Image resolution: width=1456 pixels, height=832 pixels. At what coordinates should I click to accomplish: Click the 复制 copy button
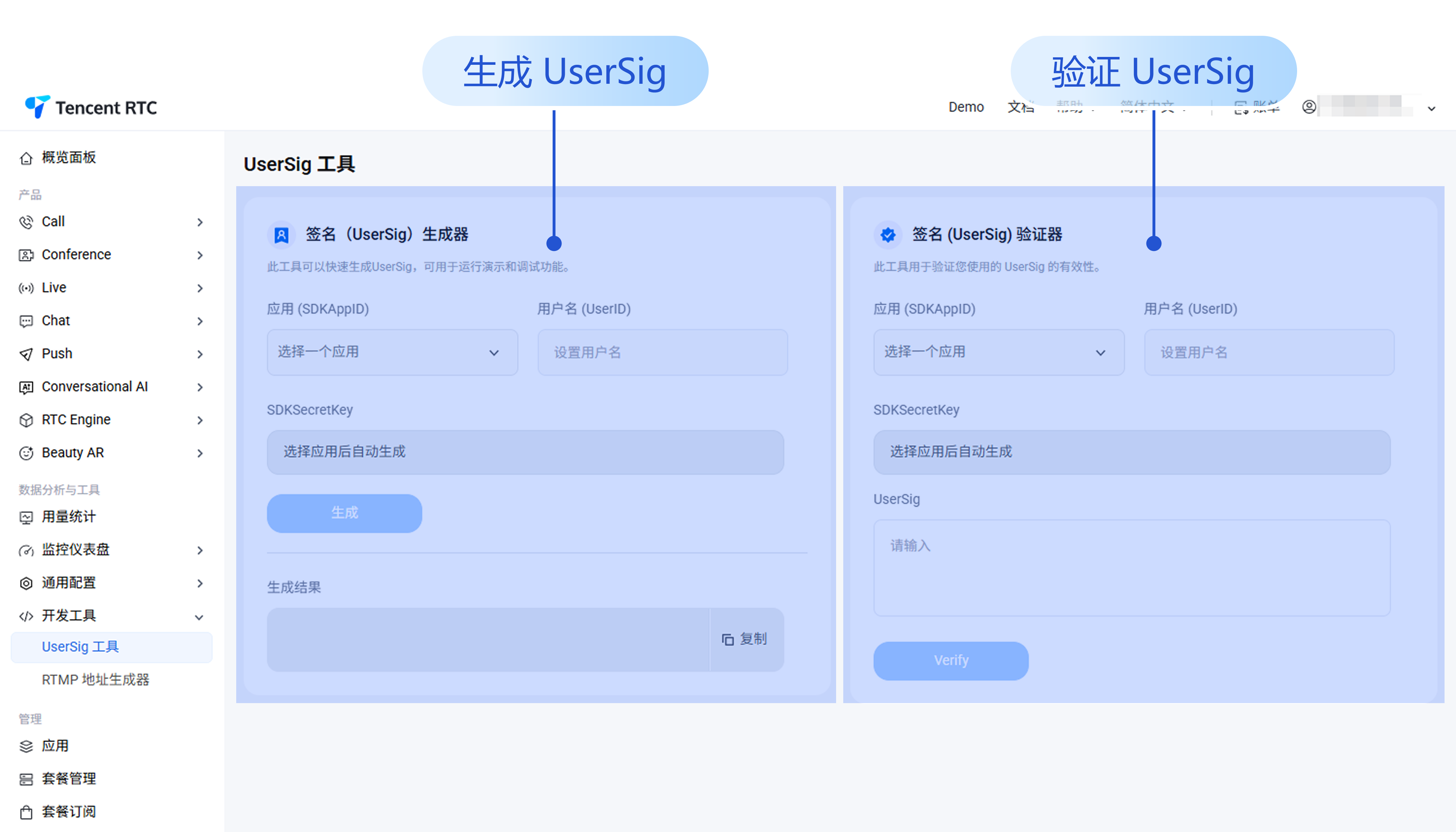[x=747, y=639]
